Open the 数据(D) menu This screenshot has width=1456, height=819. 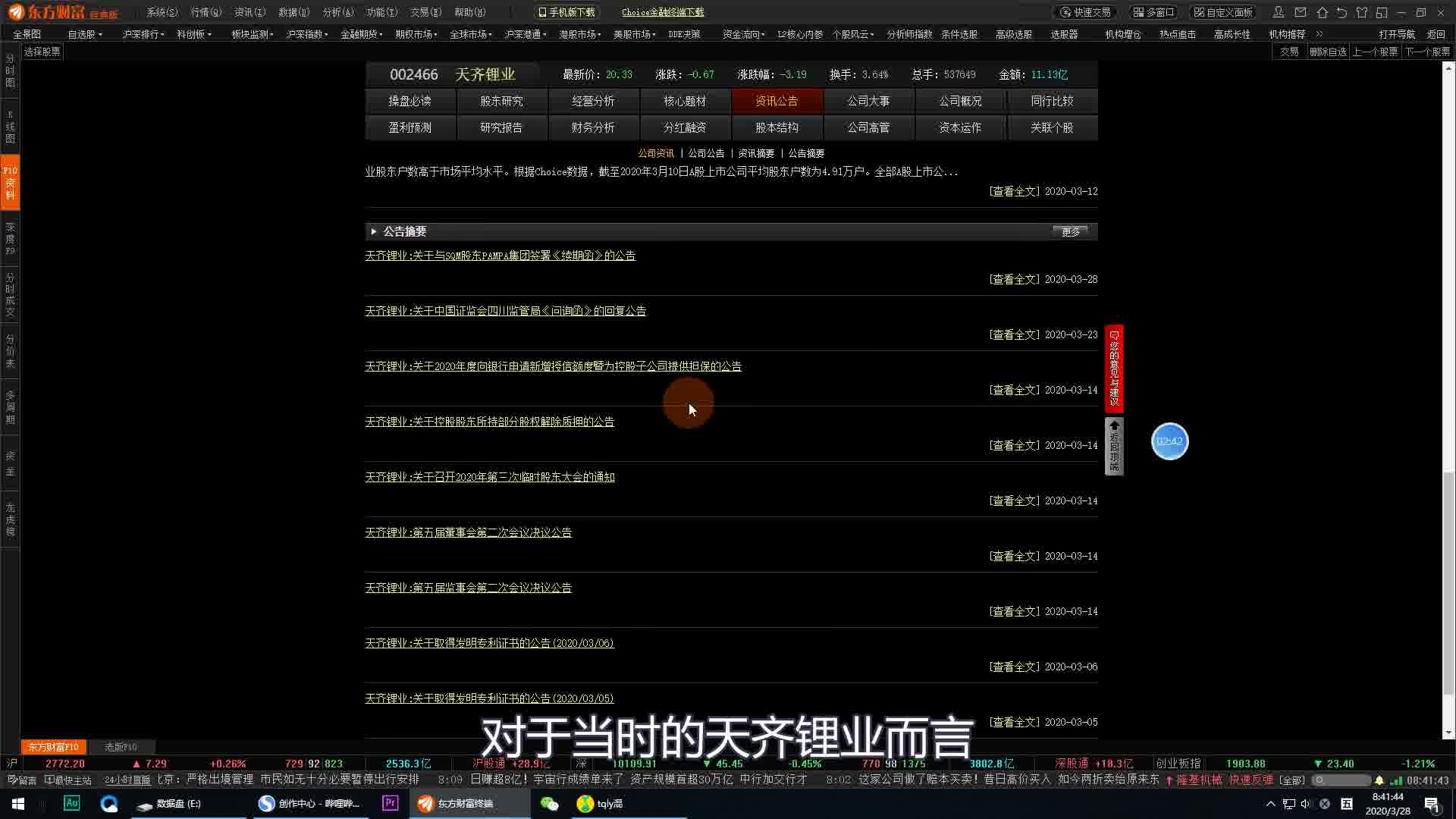(x=293, y=12)
